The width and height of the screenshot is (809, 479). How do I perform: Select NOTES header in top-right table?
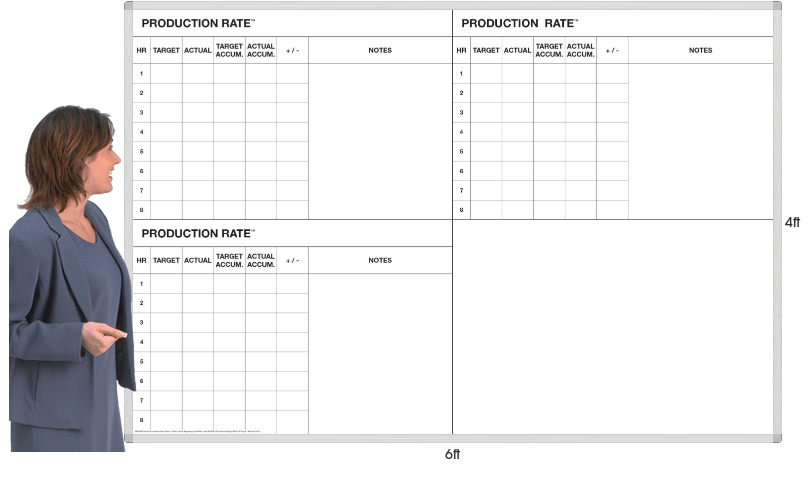tap(700, 50)
